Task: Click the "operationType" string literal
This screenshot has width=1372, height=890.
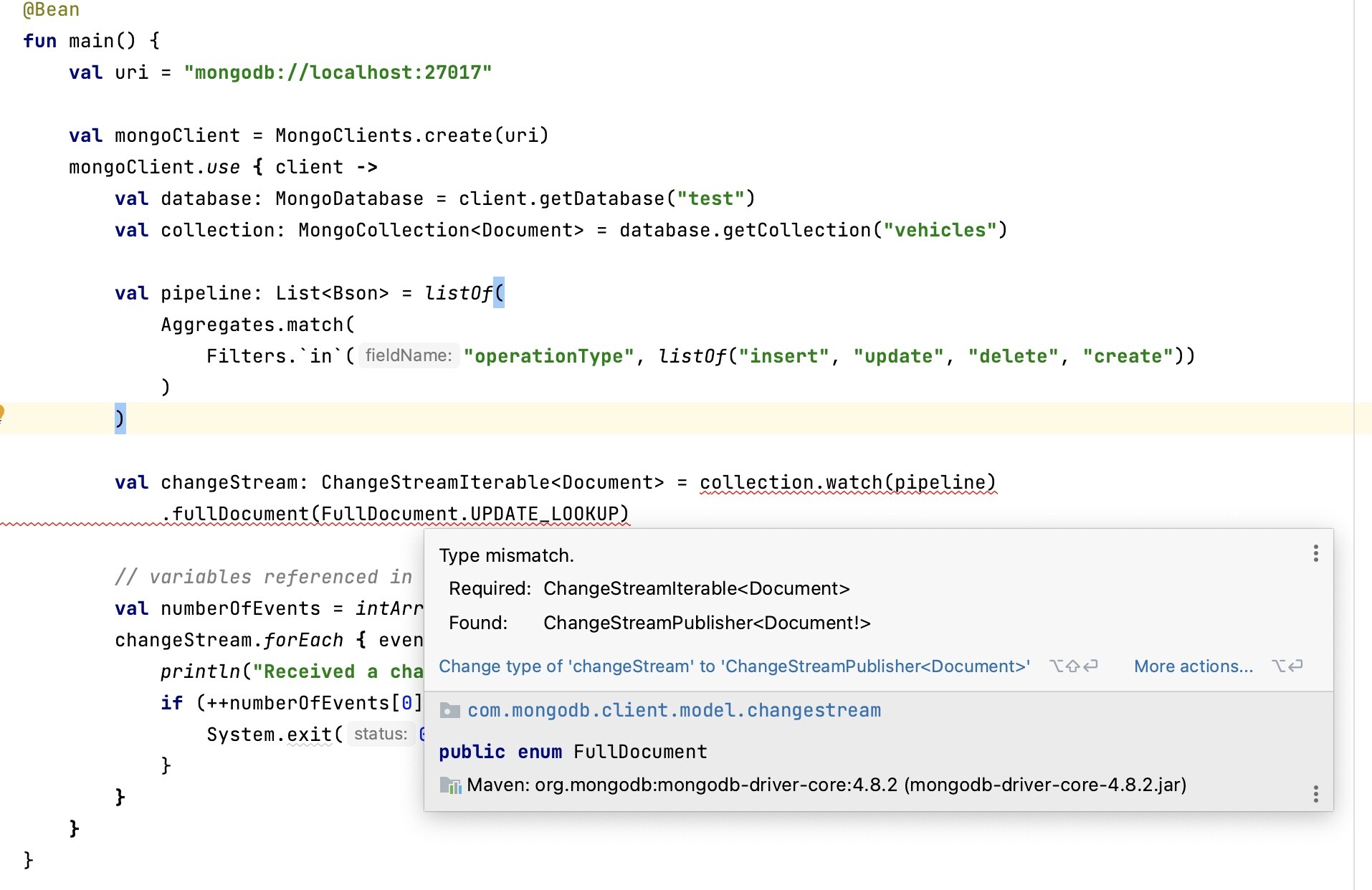Action: click(x=548, y=356)
